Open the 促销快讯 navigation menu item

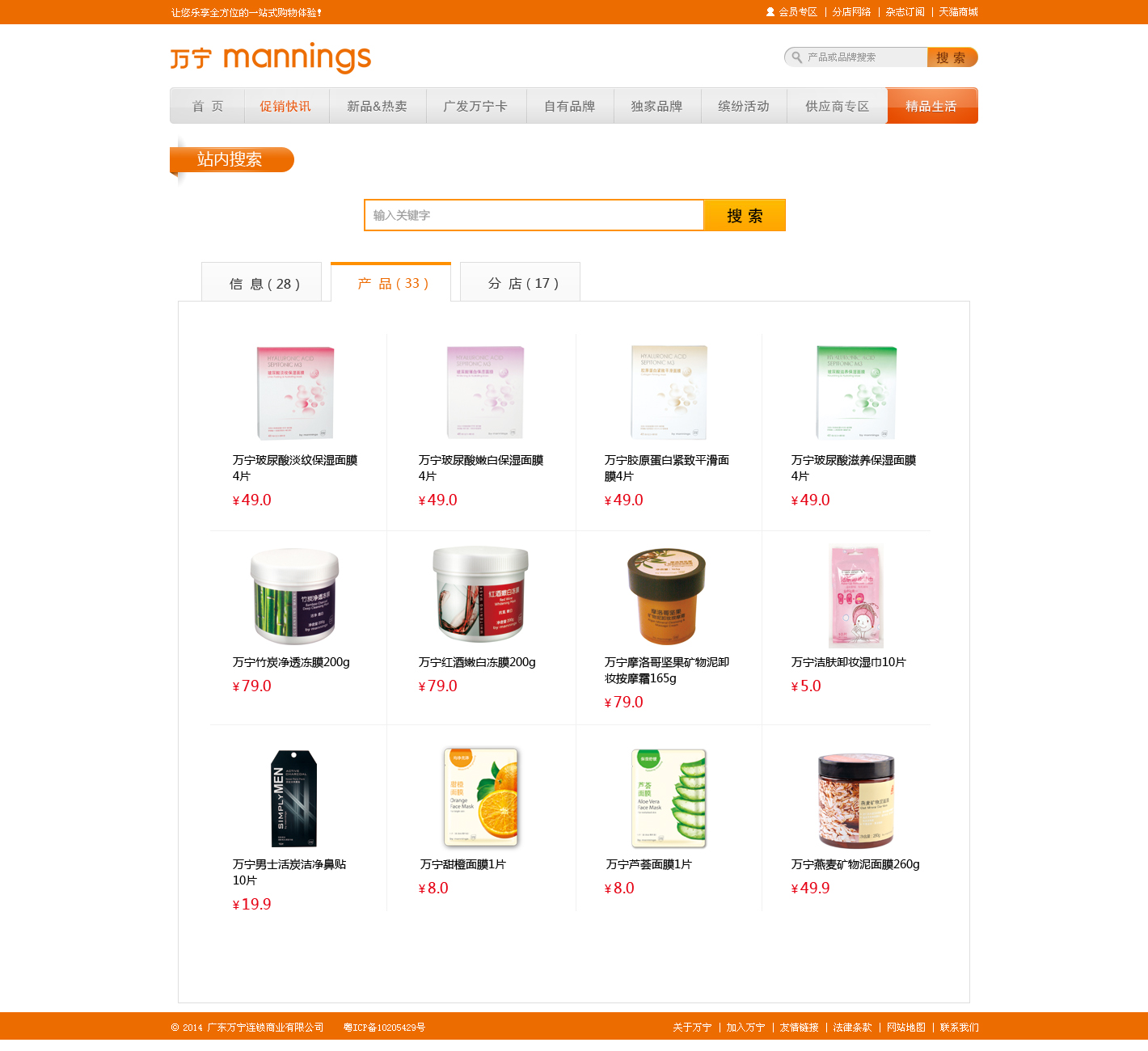tap(285, 106)
